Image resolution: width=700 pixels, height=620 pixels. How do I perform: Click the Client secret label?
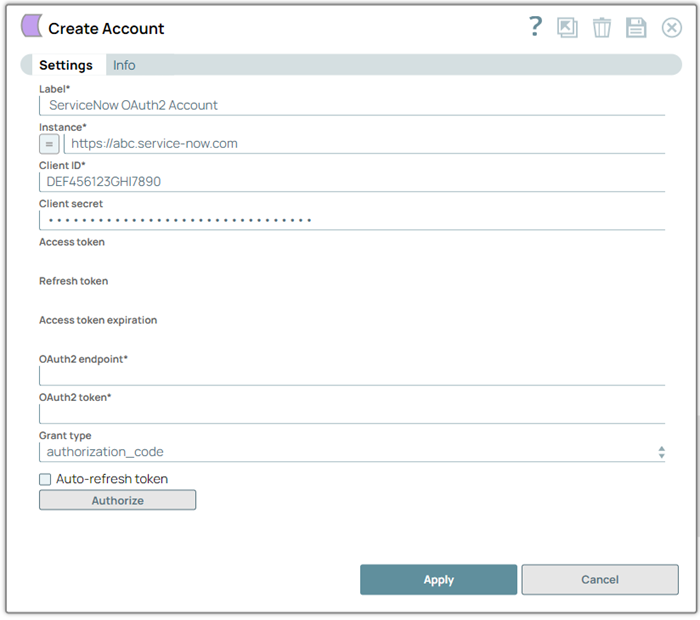click(71, 204)
